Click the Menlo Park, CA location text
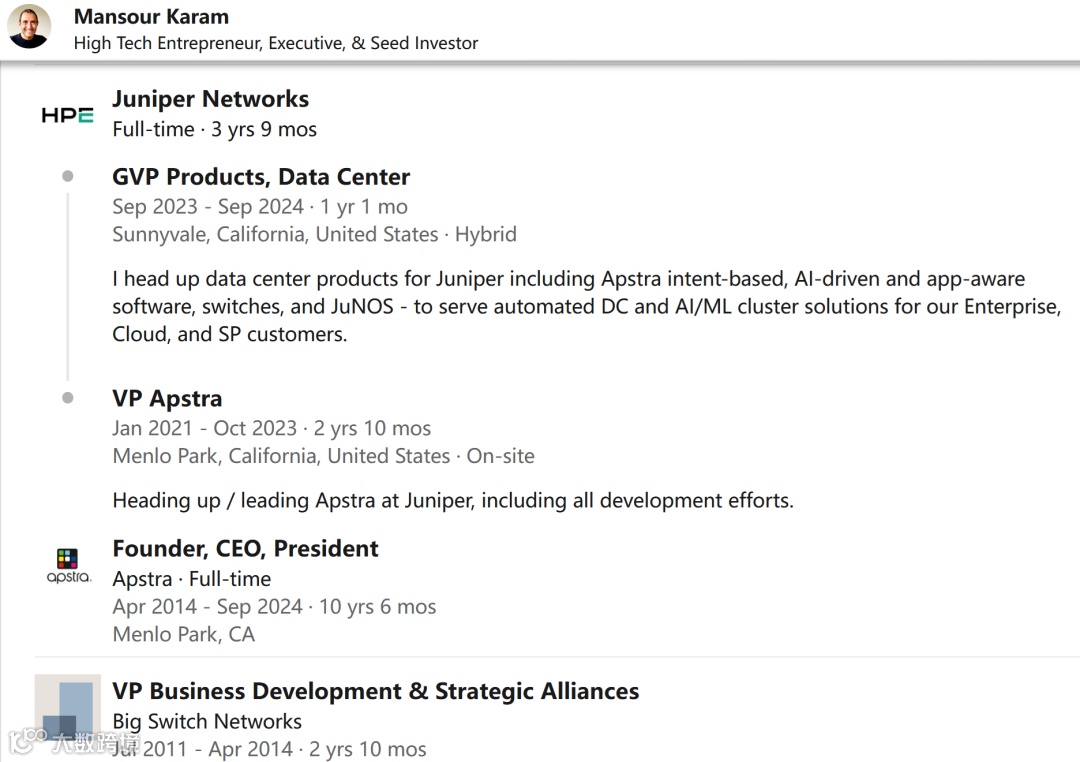1080x762 pixels. [183, 634]
